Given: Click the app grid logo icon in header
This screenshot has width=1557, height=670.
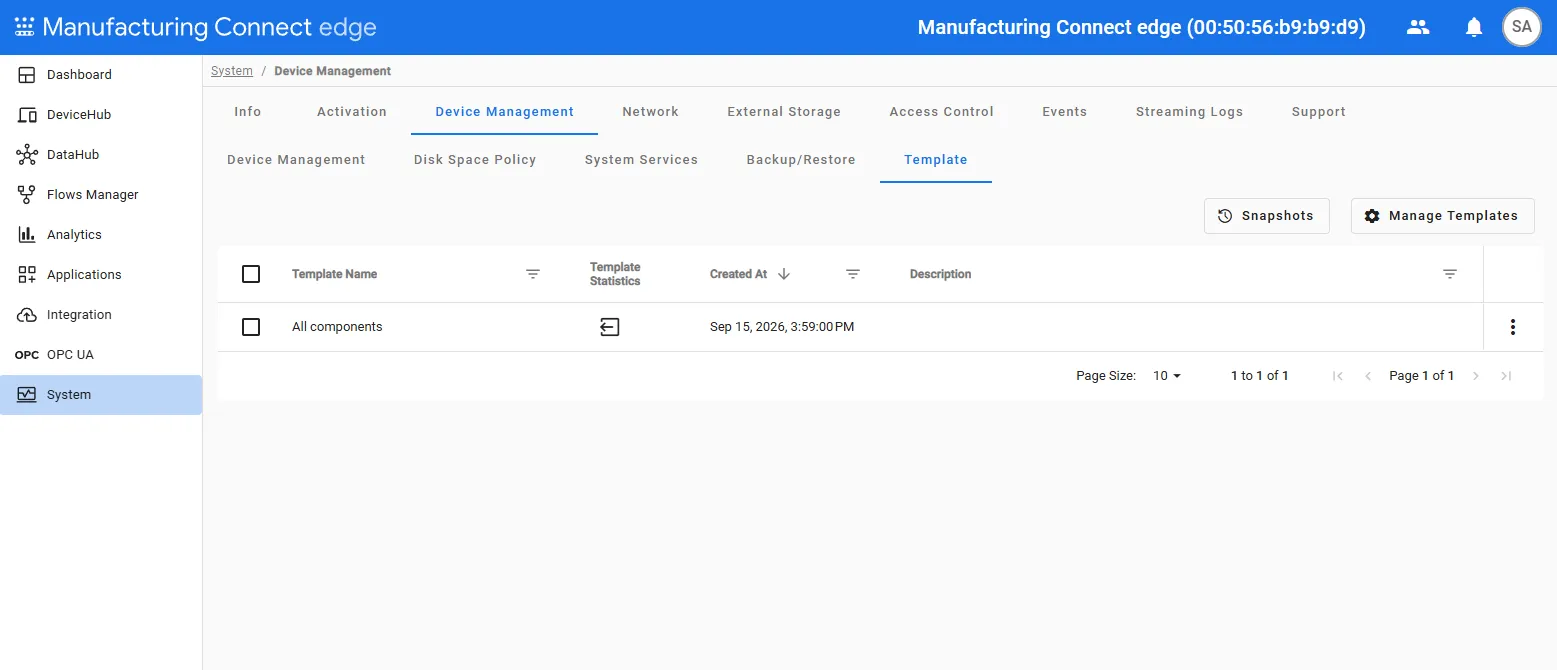Looking at the screenshot, I should (x=24, y=27).
